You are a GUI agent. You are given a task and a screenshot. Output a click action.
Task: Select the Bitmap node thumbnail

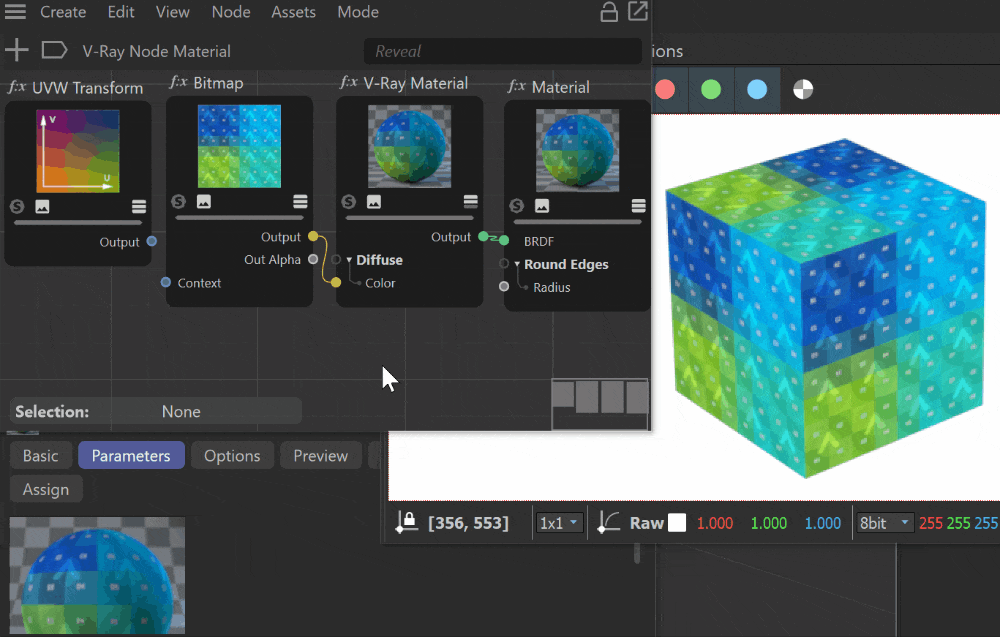click(x=239, y=146)
